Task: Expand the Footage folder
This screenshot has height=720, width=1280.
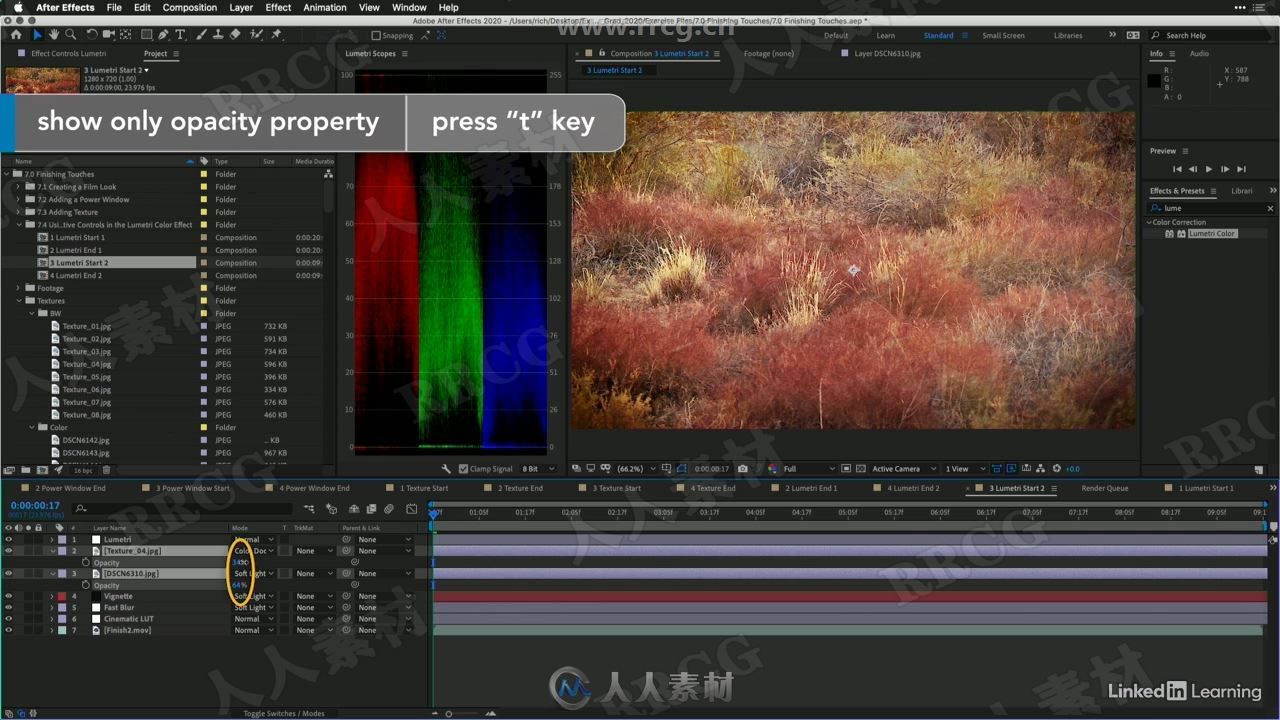Action: point(18,288)
